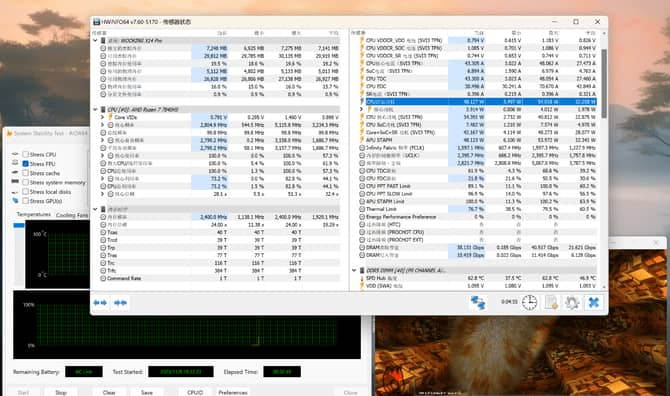Select the Energy Performance Preference row

[x=477, y=217]
